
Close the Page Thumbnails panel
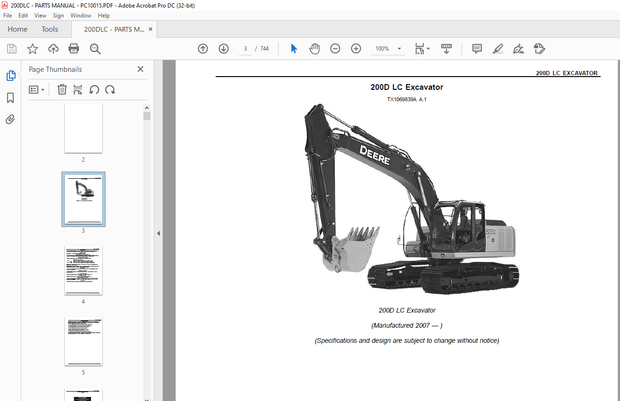click(x=140, y=69)
